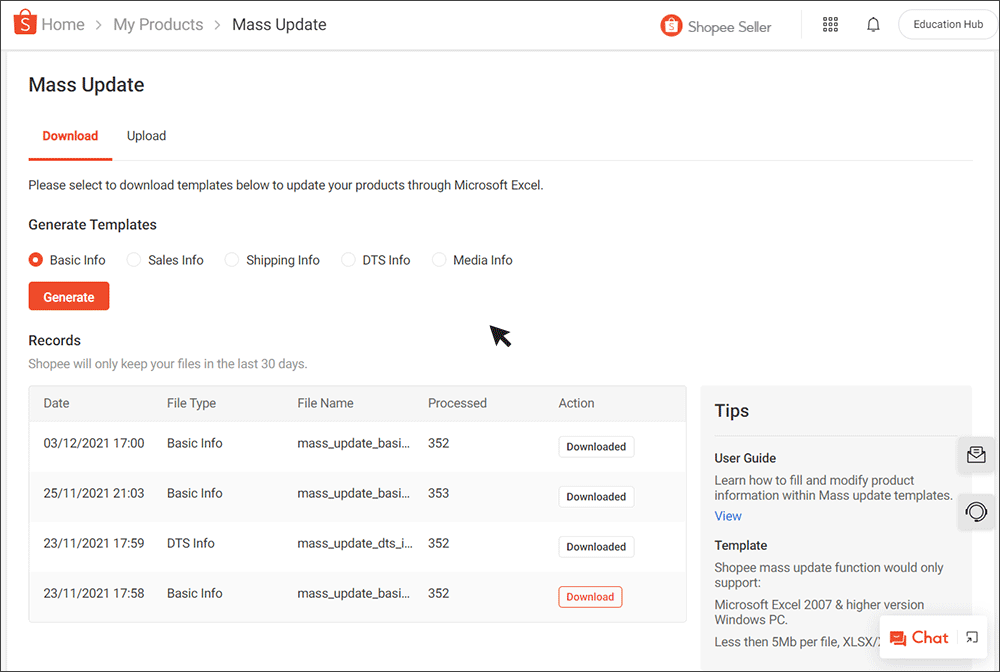The width and height of the screenshot is (1000, 672).
Task: Open the feedback mail icon on the right edge
Action: coord(976,455)
